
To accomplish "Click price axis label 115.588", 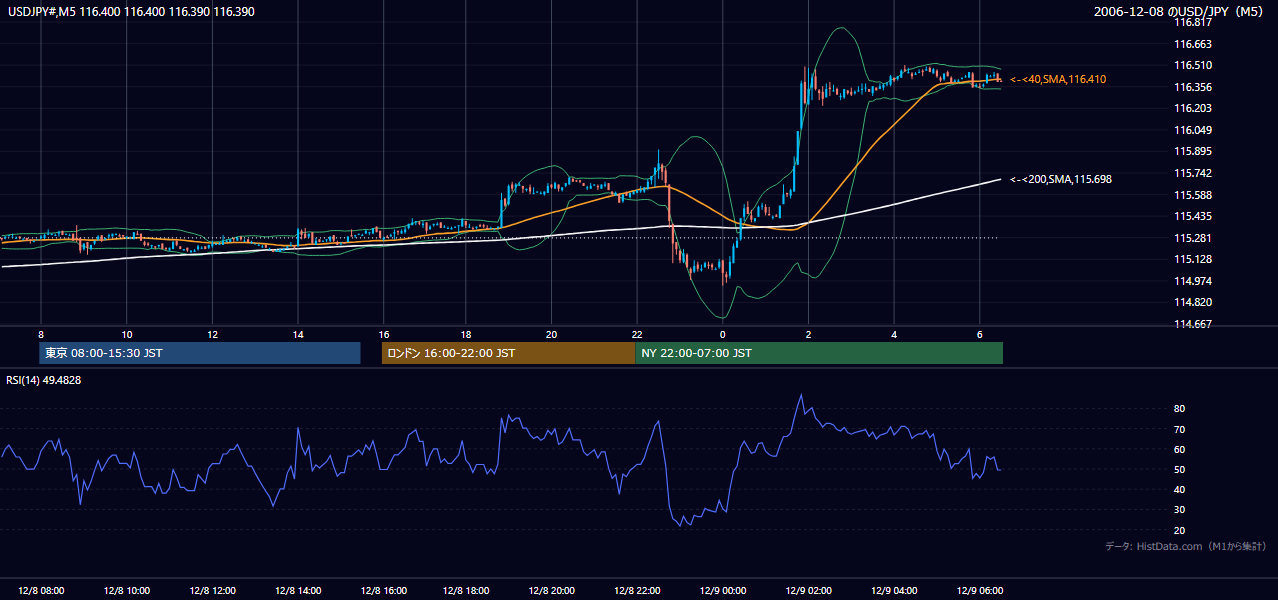I will click(1193, 195).
